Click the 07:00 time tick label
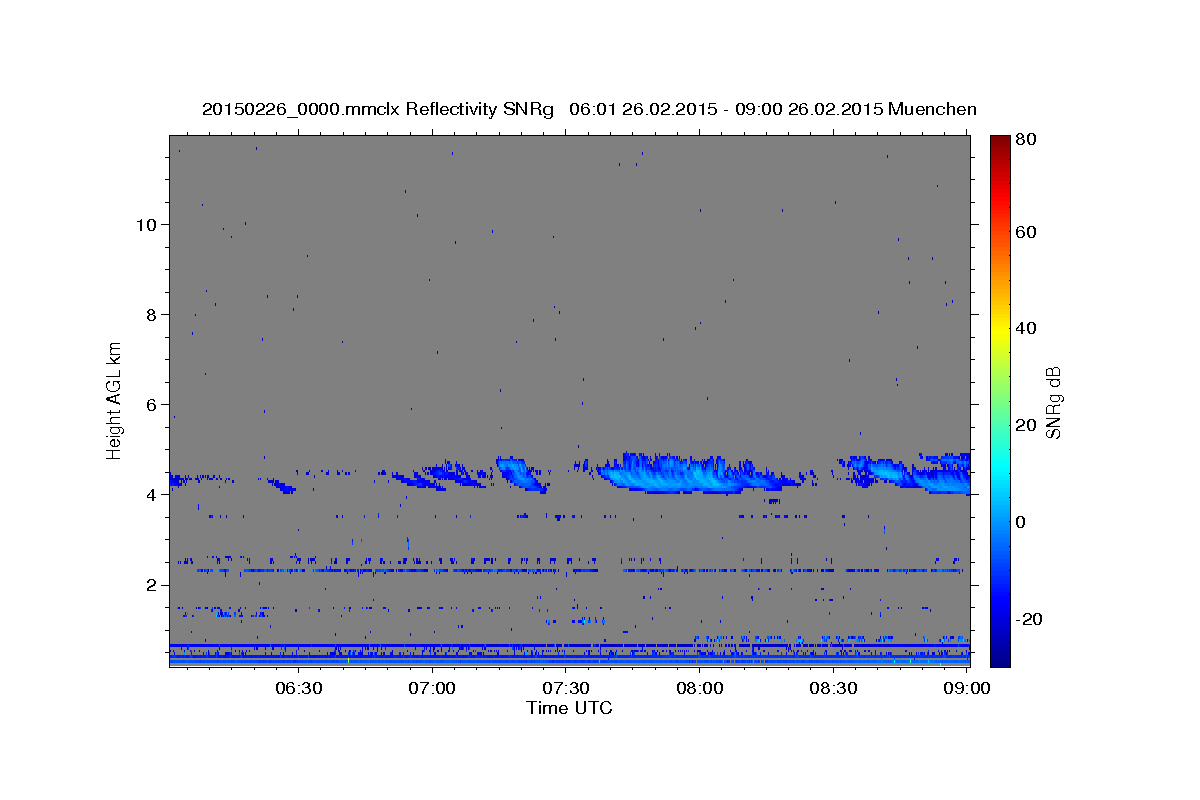The height and width of the screenshot is (800, 1200). (x=433, y=689)
